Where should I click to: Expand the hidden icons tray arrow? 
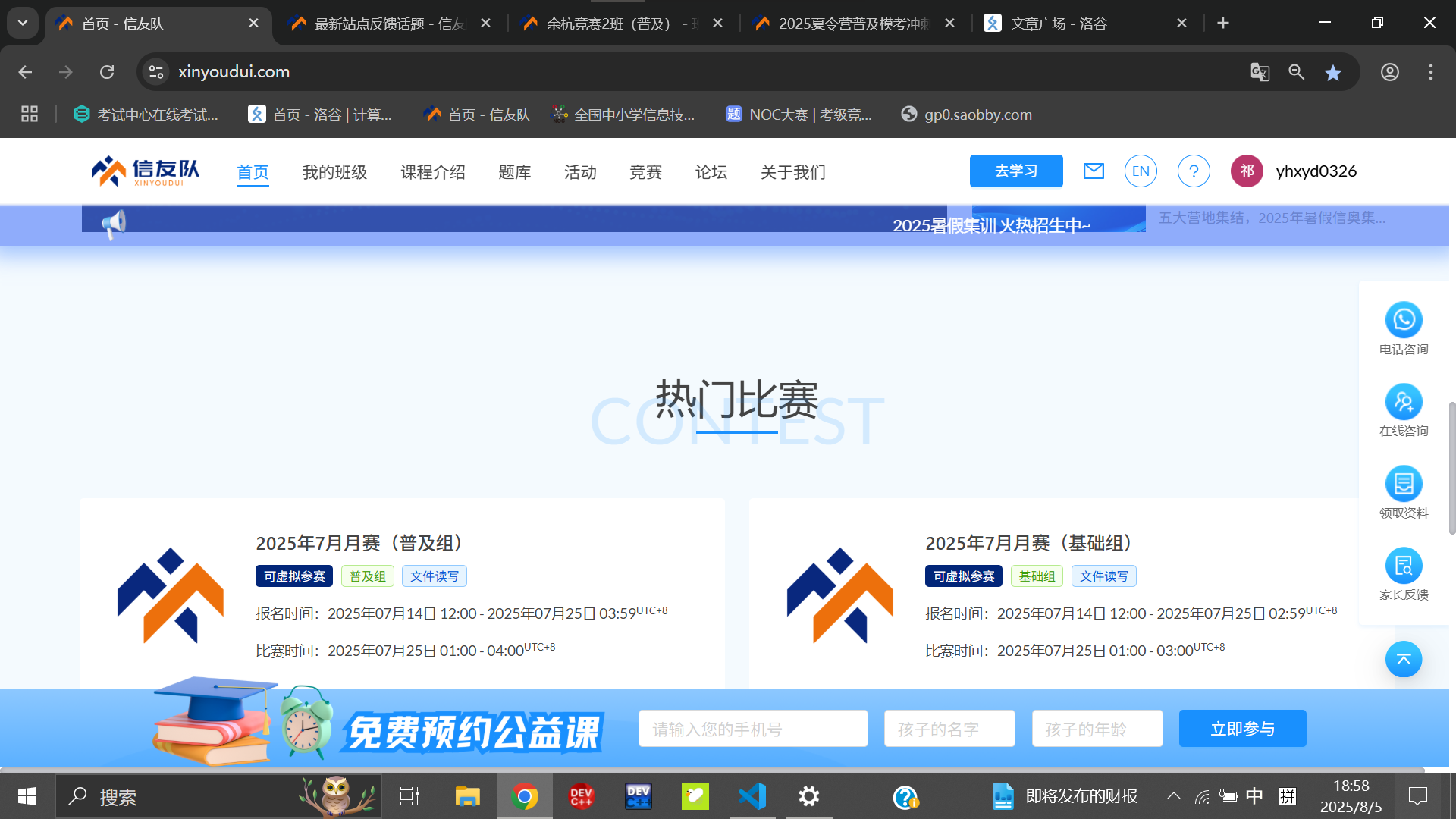click(1173, 796)
